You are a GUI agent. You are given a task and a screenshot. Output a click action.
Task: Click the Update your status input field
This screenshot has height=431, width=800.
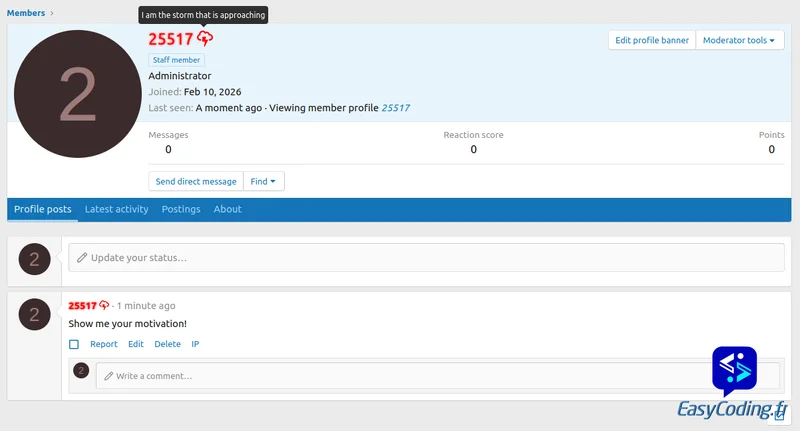(x=427, y=258)
